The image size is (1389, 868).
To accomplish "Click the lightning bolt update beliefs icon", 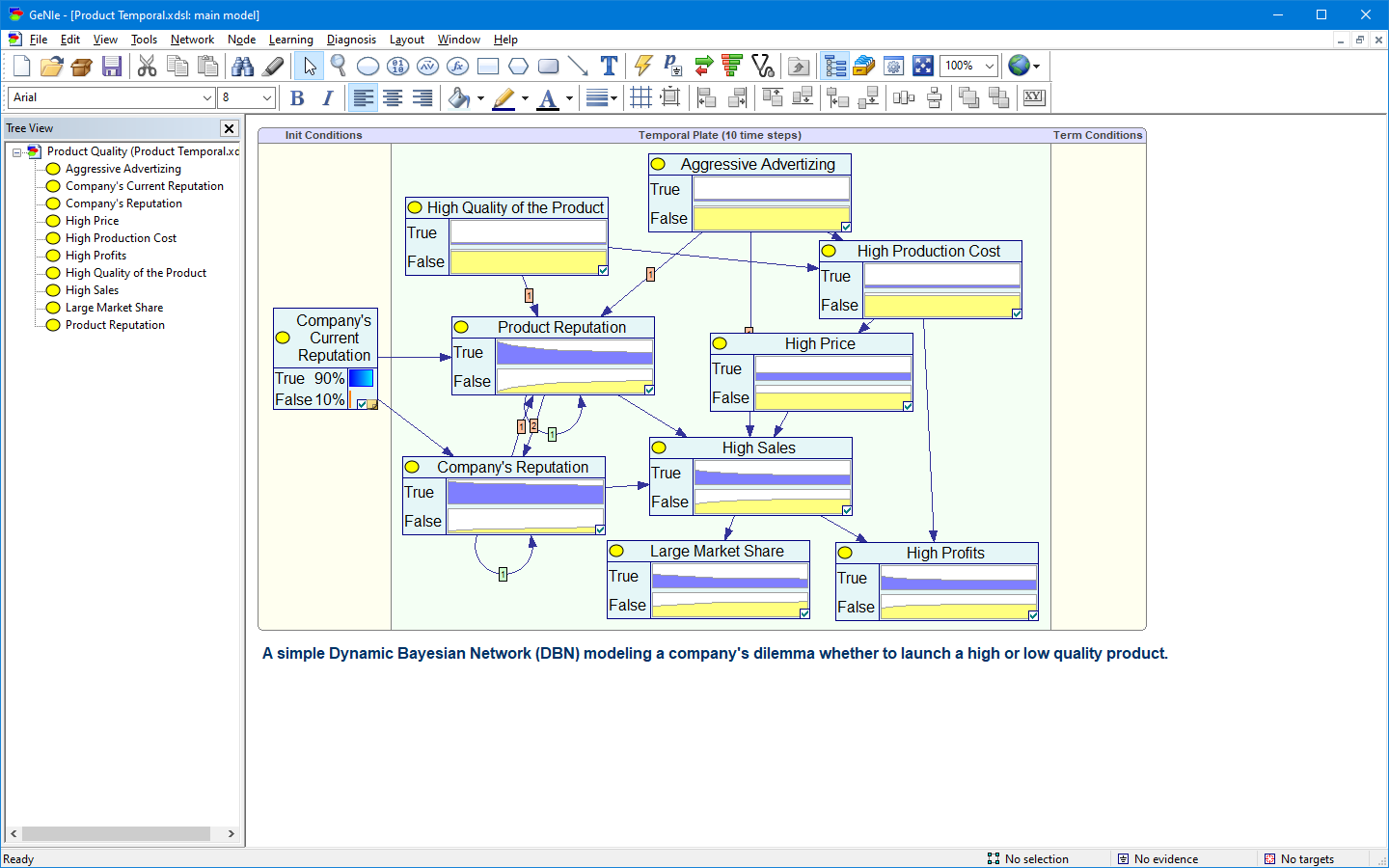I will (643, 66).
